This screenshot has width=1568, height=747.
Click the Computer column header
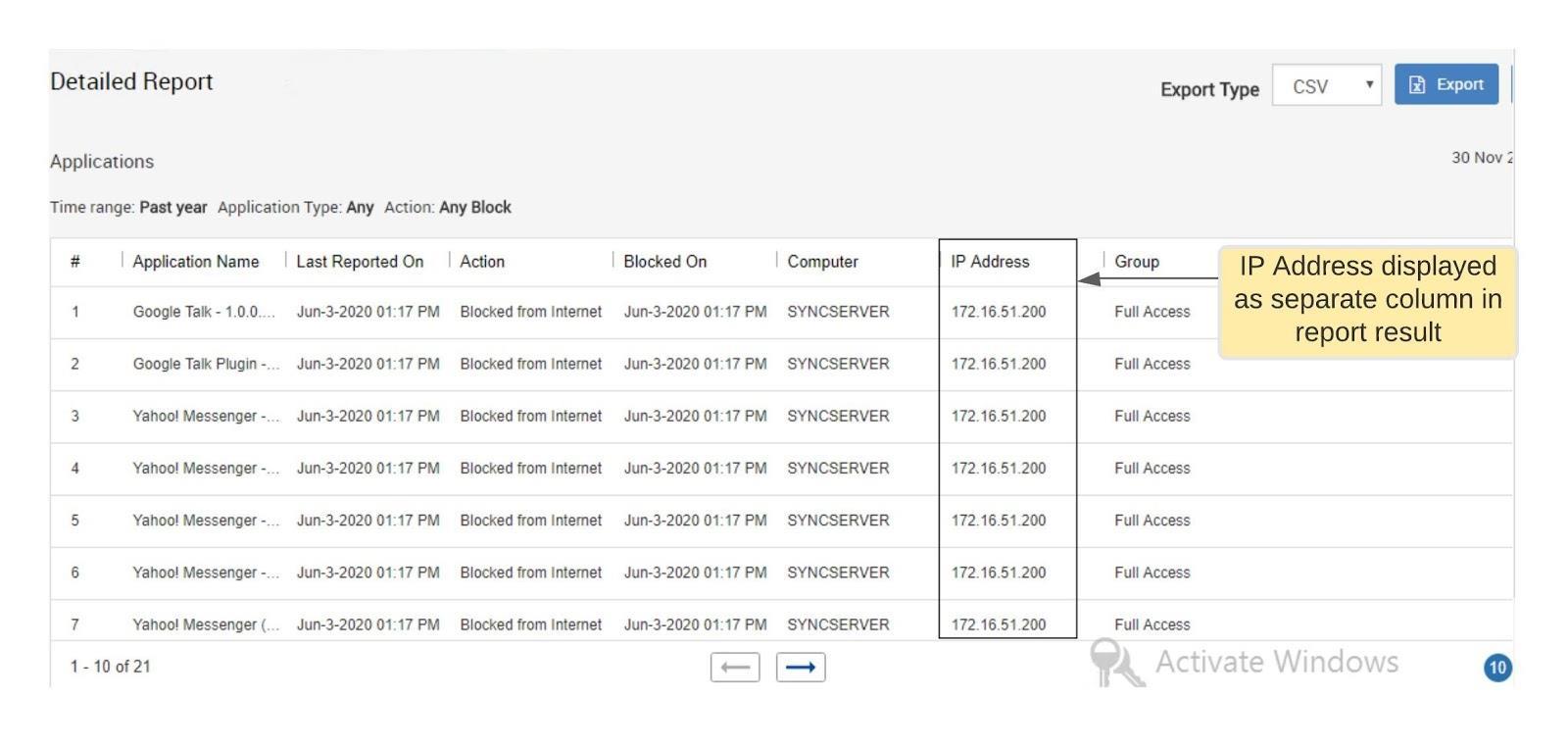822,262
